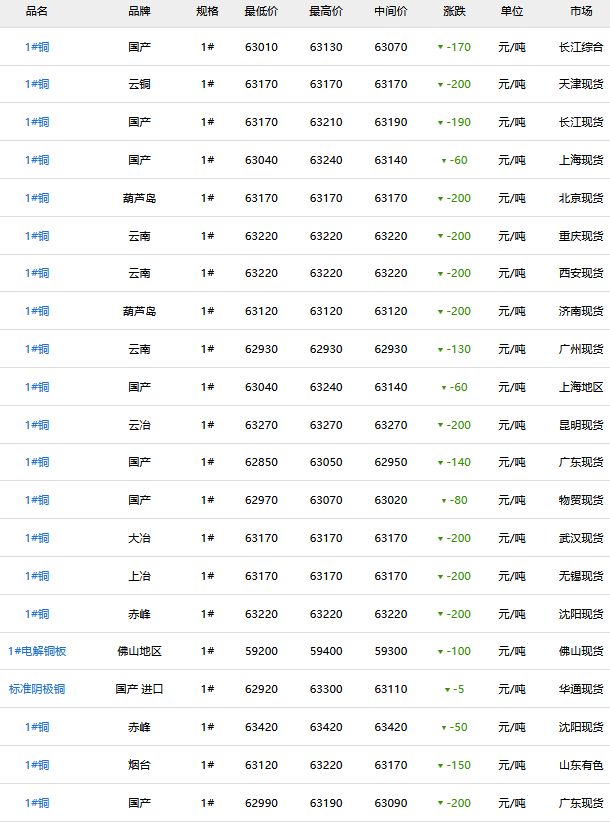Click the small arrow beside -5
610x825 pixels.
pyautogui.click(x=448, y=690)
